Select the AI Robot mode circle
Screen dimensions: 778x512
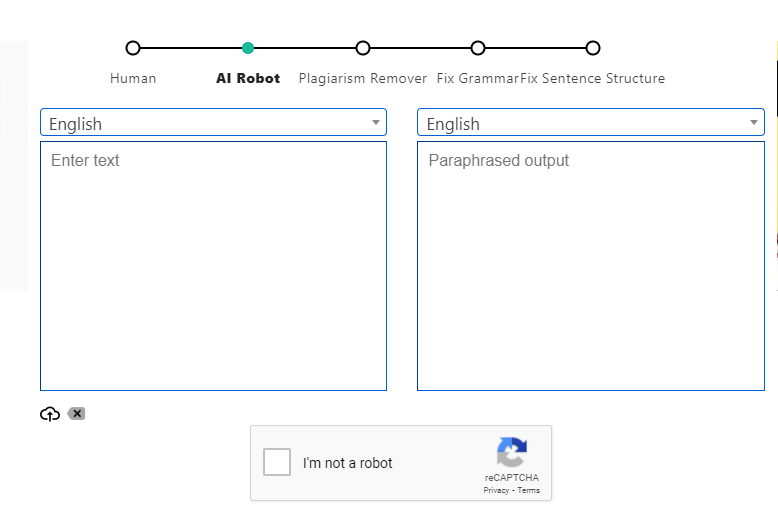tap(248, 48)
